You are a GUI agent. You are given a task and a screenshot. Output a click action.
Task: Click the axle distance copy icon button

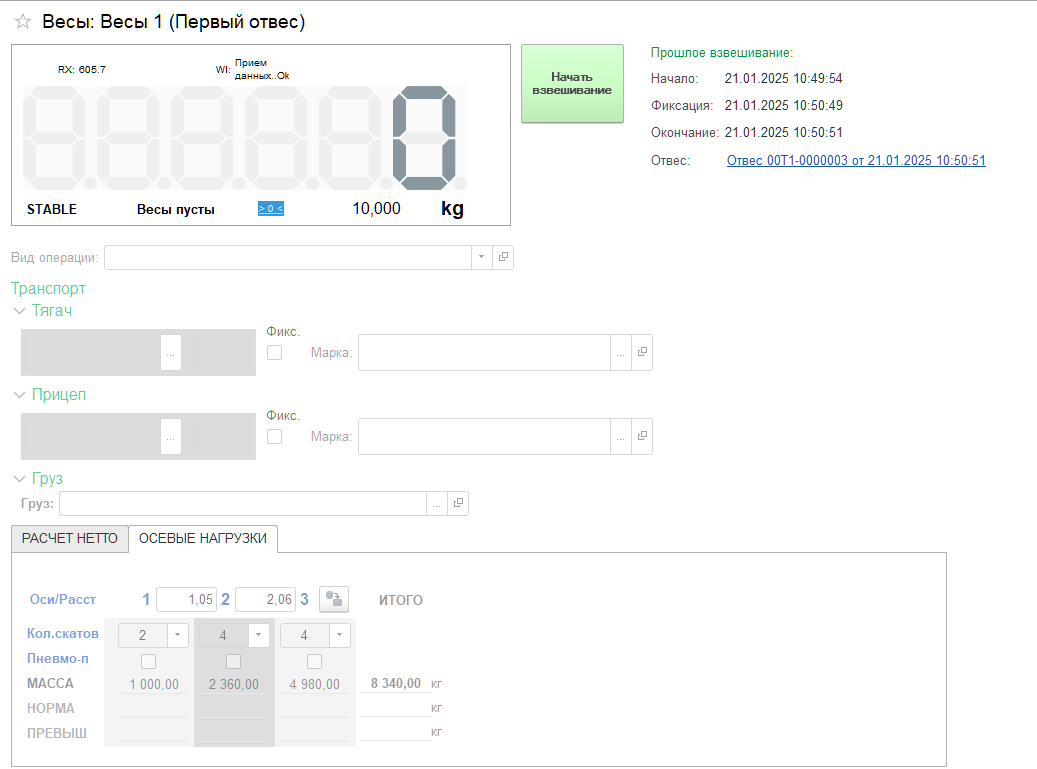pos(334,599)
